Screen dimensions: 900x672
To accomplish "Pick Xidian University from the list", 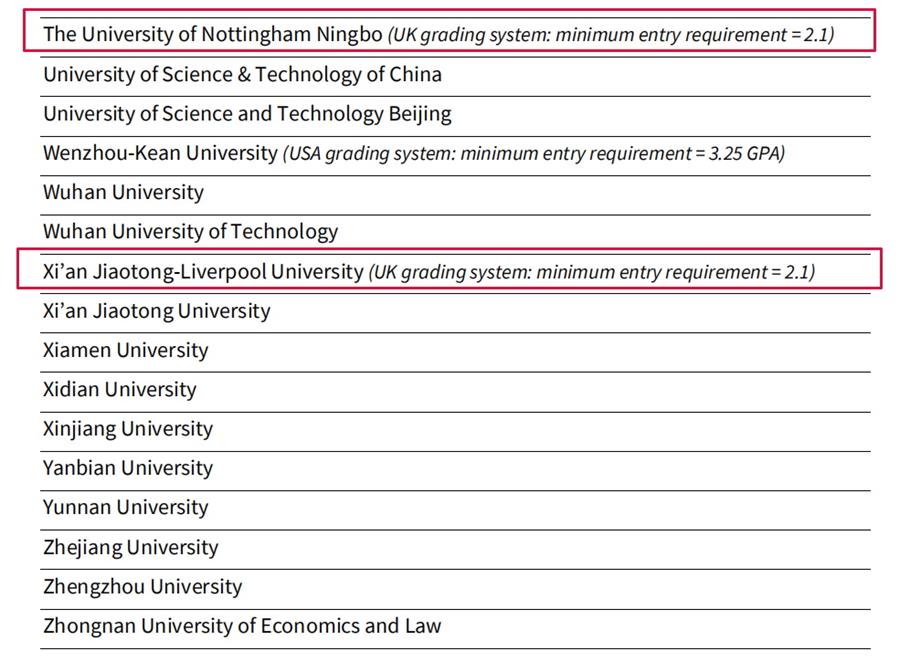I will [119, 390].
